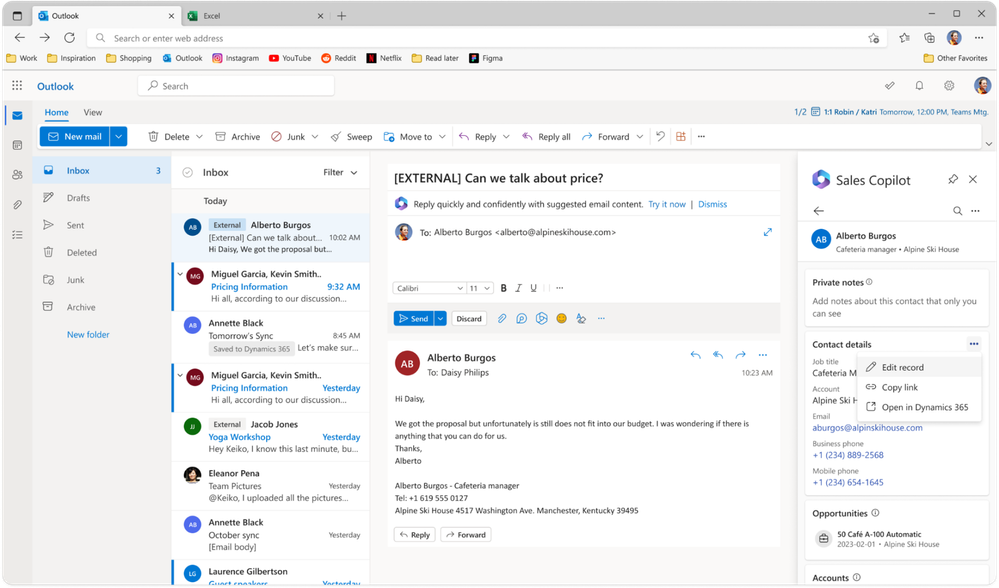999x588 pixels.
Task: Open the Annette Black Tomorrow's Sync email
Action: [271, 336]
